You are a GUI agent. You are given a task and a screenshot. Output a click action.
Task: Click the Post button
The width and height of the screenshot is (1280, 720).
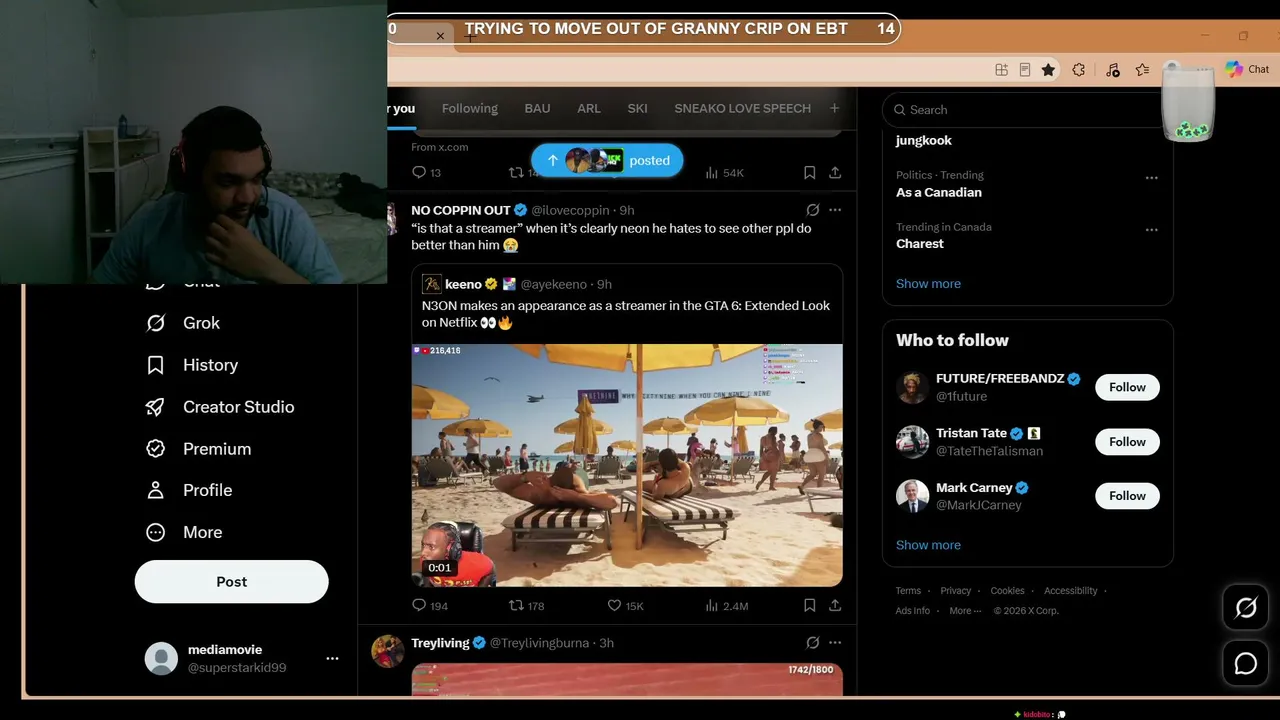(232, 582)
